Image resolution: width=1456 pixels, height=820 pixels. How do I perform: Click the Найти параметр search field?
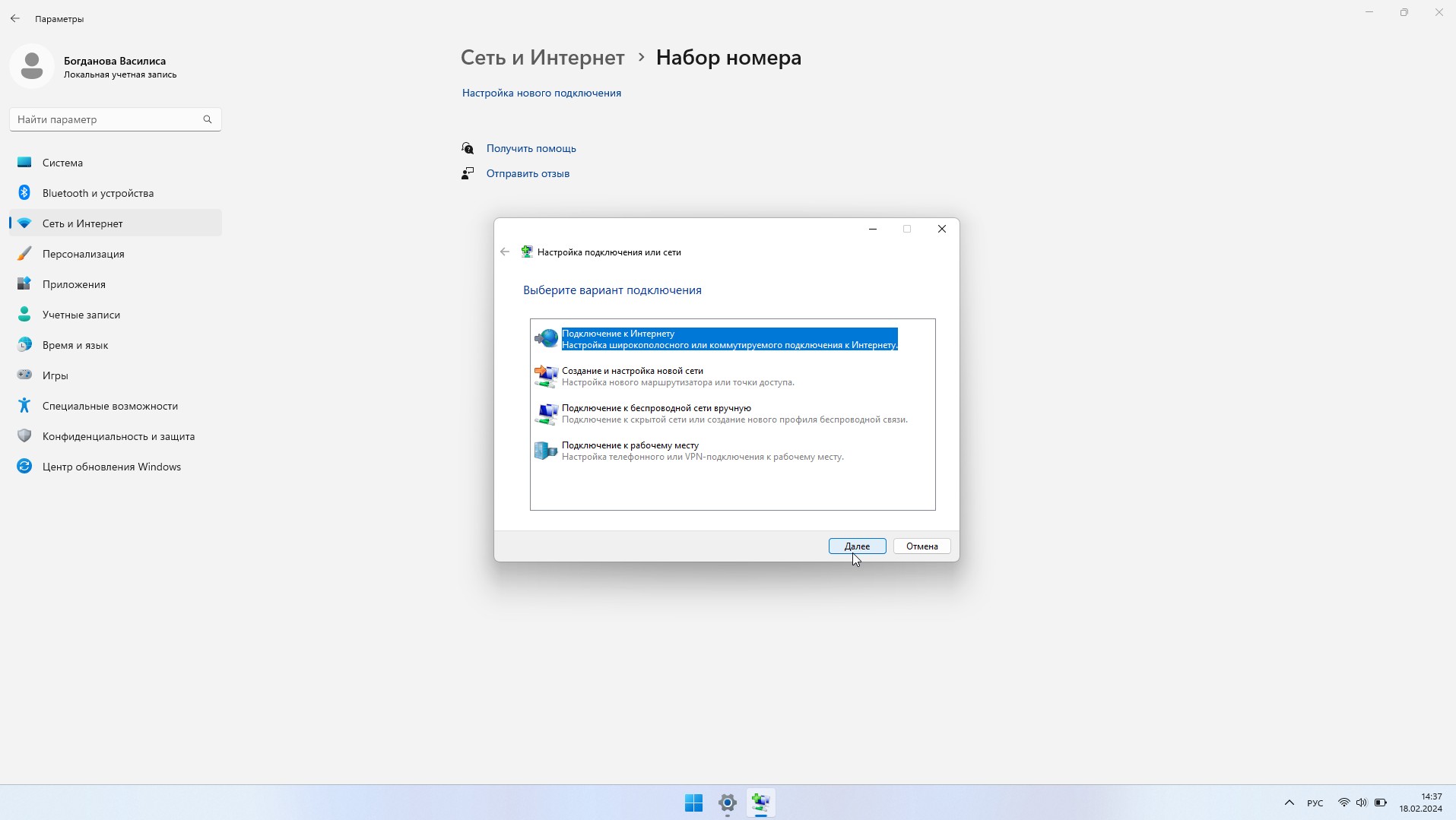click(x=106, y=119)
